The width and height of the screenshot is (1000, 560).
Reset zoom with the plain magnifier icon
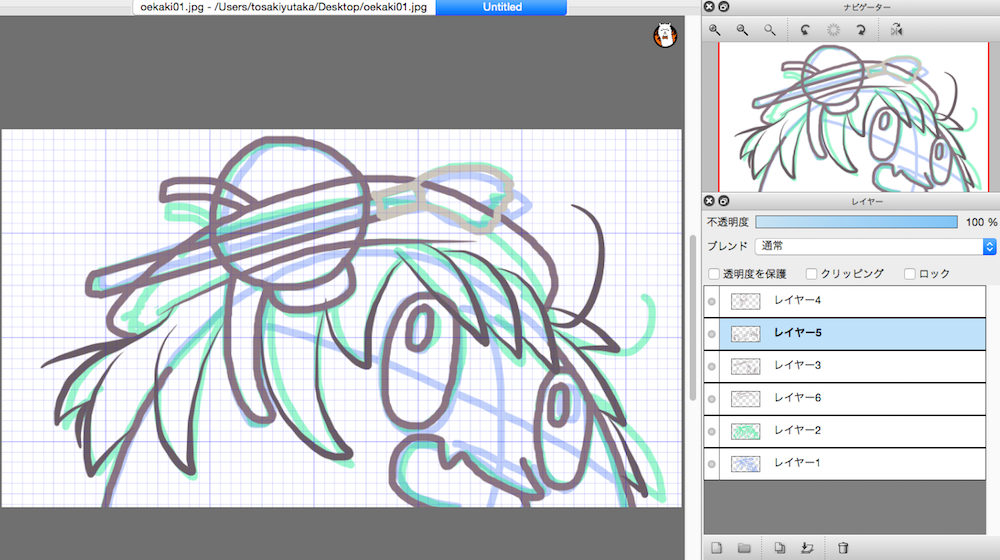[x=770, y=30]
